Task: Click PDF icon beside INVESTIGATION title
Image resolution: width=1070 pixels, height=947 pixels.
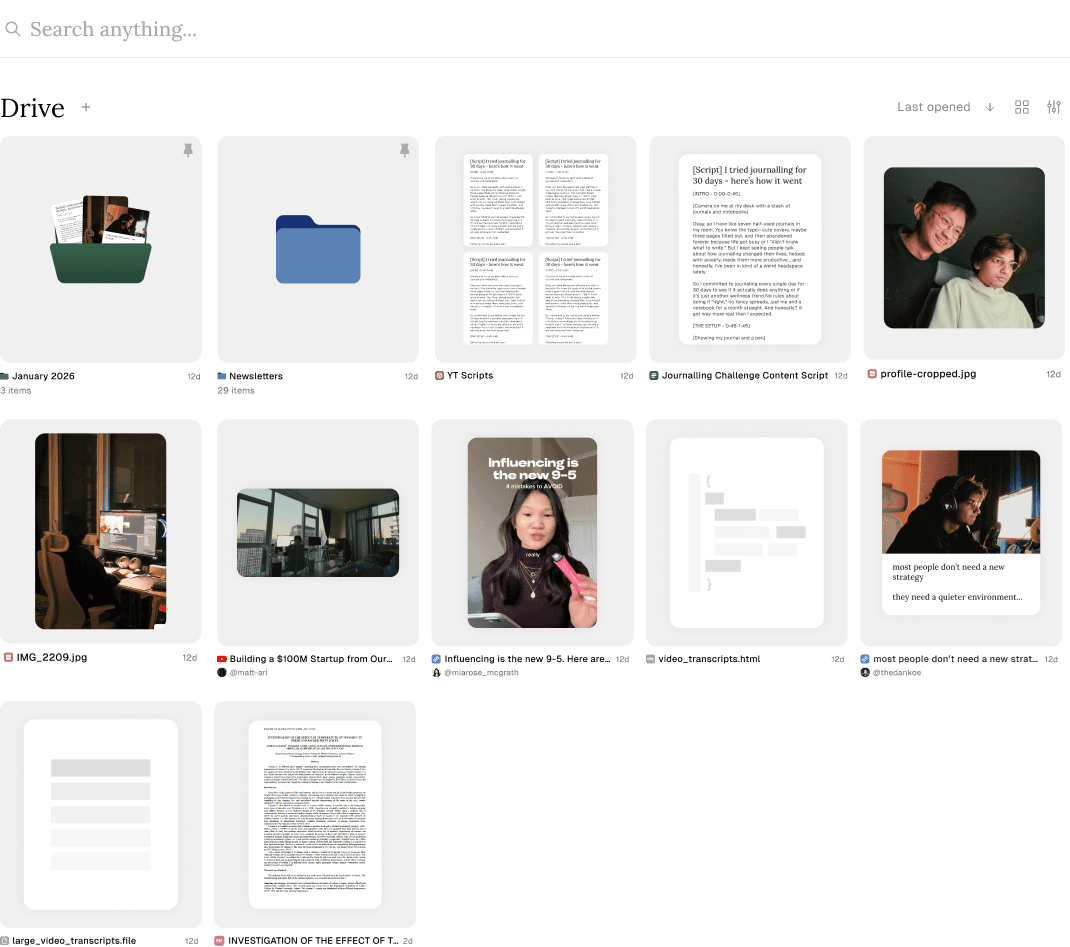Action: pyautogui.click(x=219, y=940)
